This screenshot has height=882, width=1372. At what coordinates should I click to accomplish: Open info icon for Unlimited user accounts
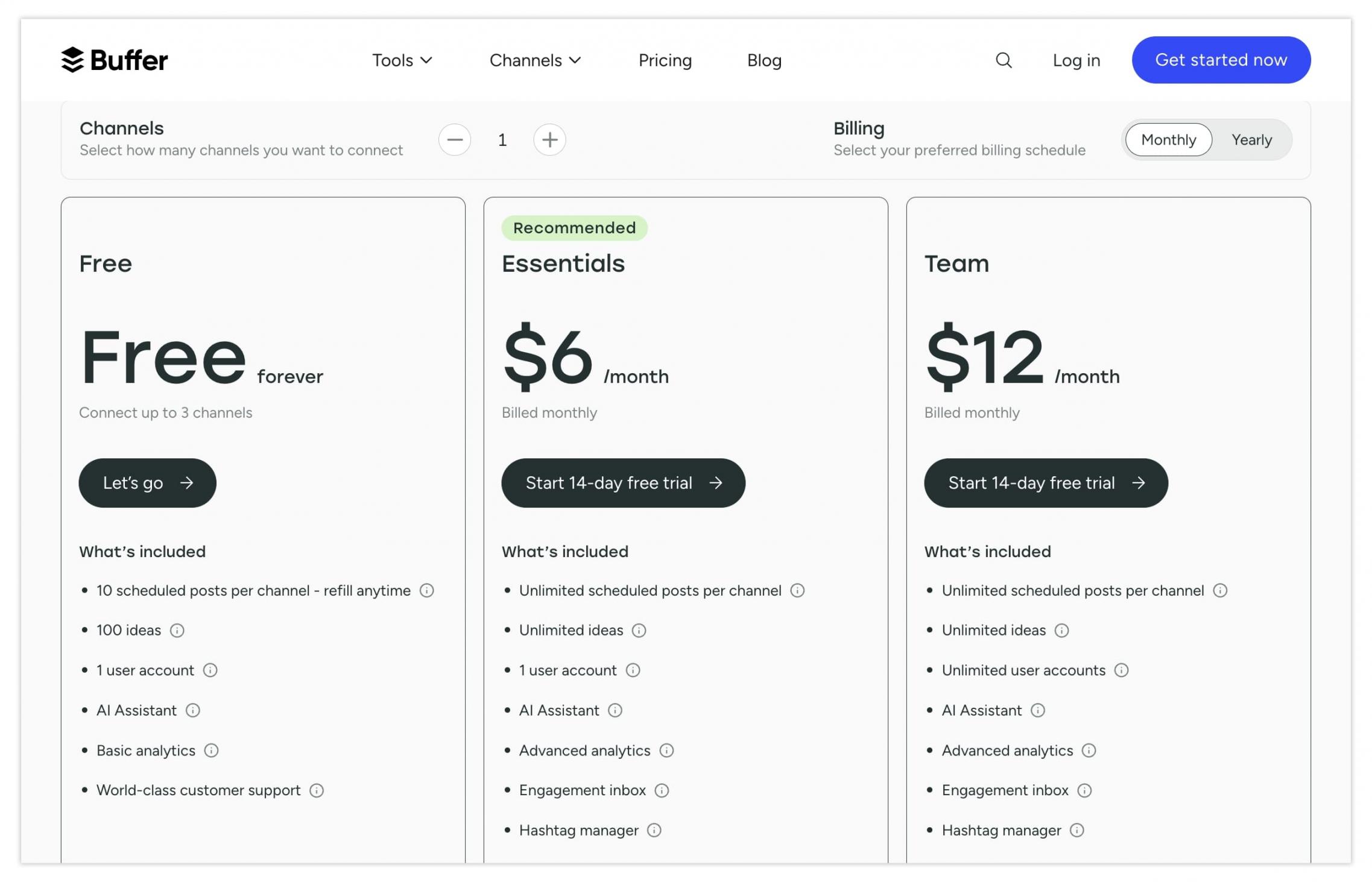(1121, 670)
